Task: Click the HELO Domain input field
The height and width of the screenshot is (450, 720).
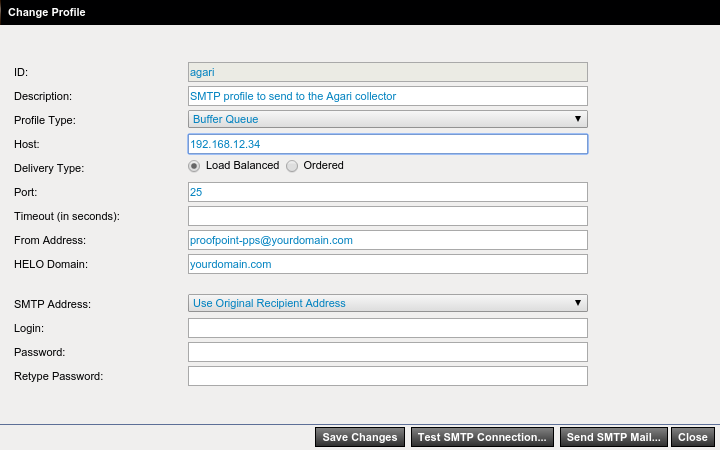Action: 388,264
